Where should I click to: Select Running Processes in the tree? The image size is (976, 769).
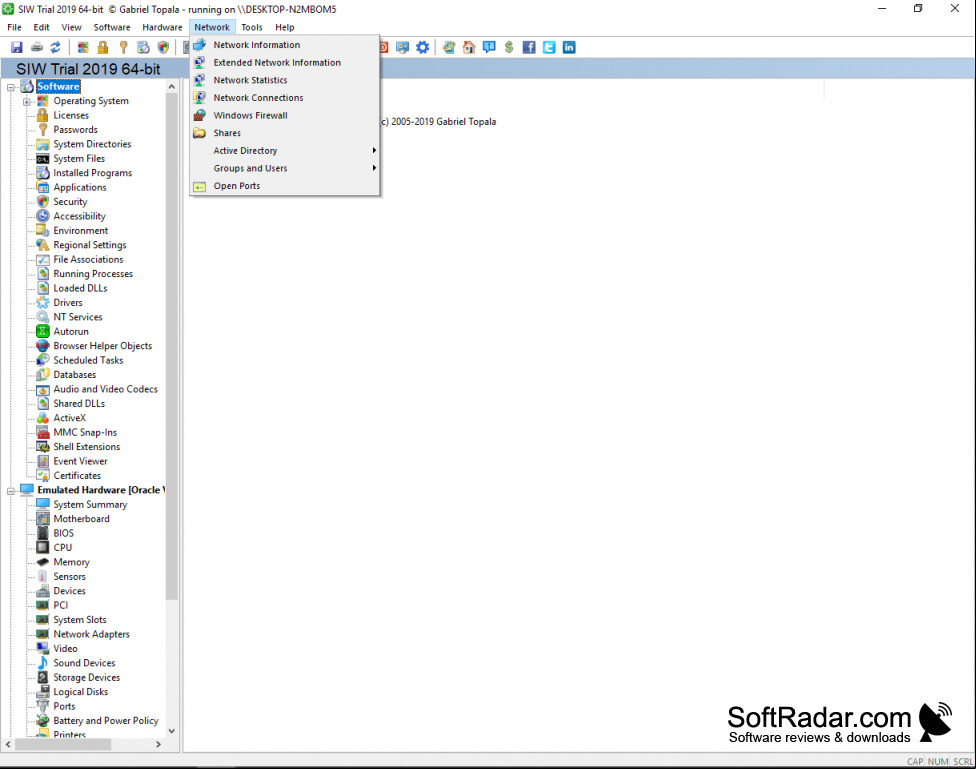click(x=93, y=274)
